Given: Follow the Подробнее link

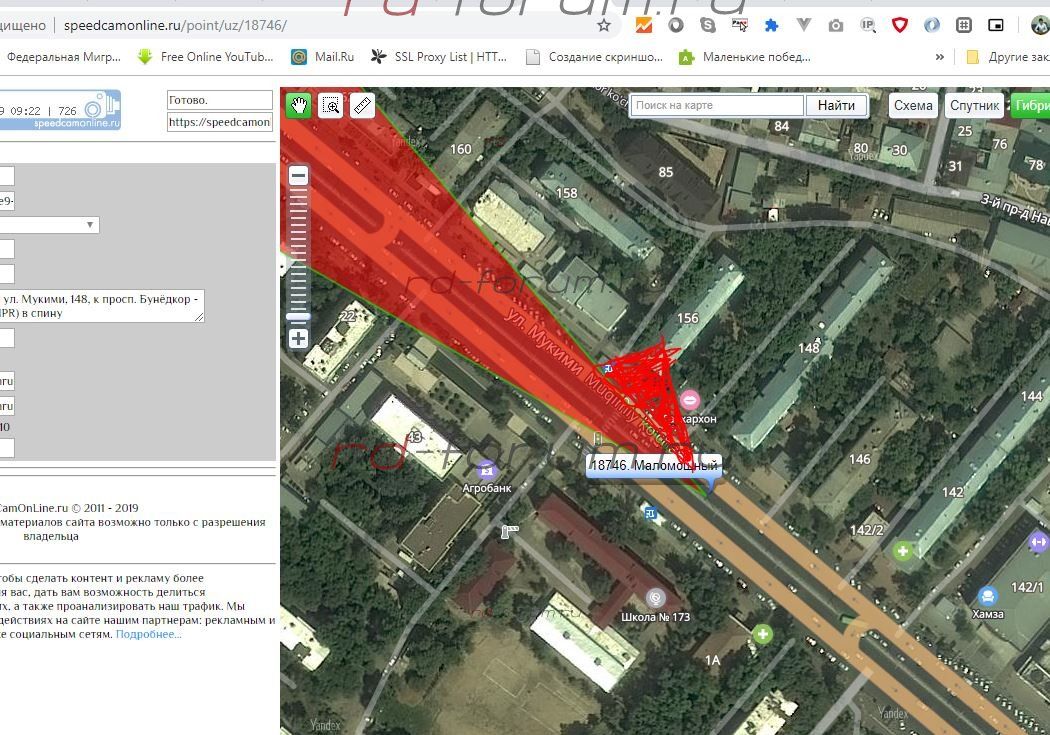Looking at the screenshot, I should pos(148,634).
